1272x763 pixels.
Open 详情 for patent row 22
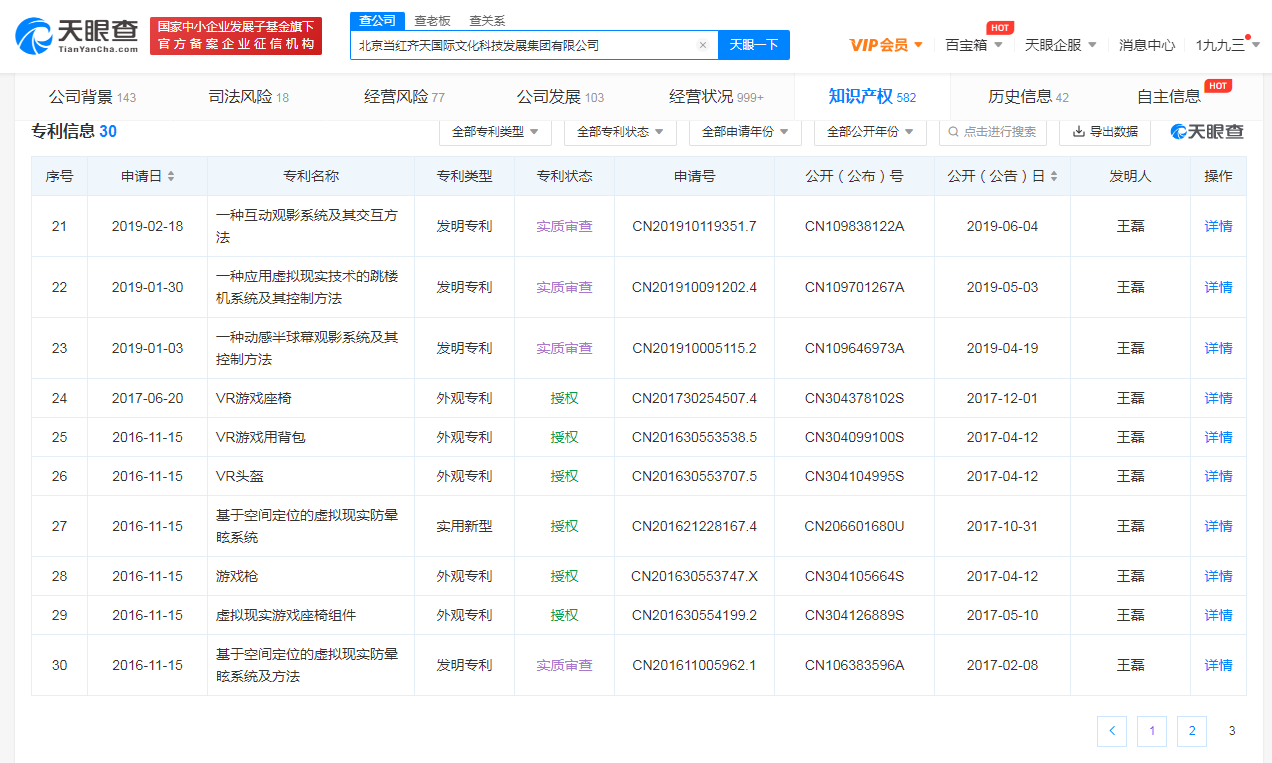1218,287
